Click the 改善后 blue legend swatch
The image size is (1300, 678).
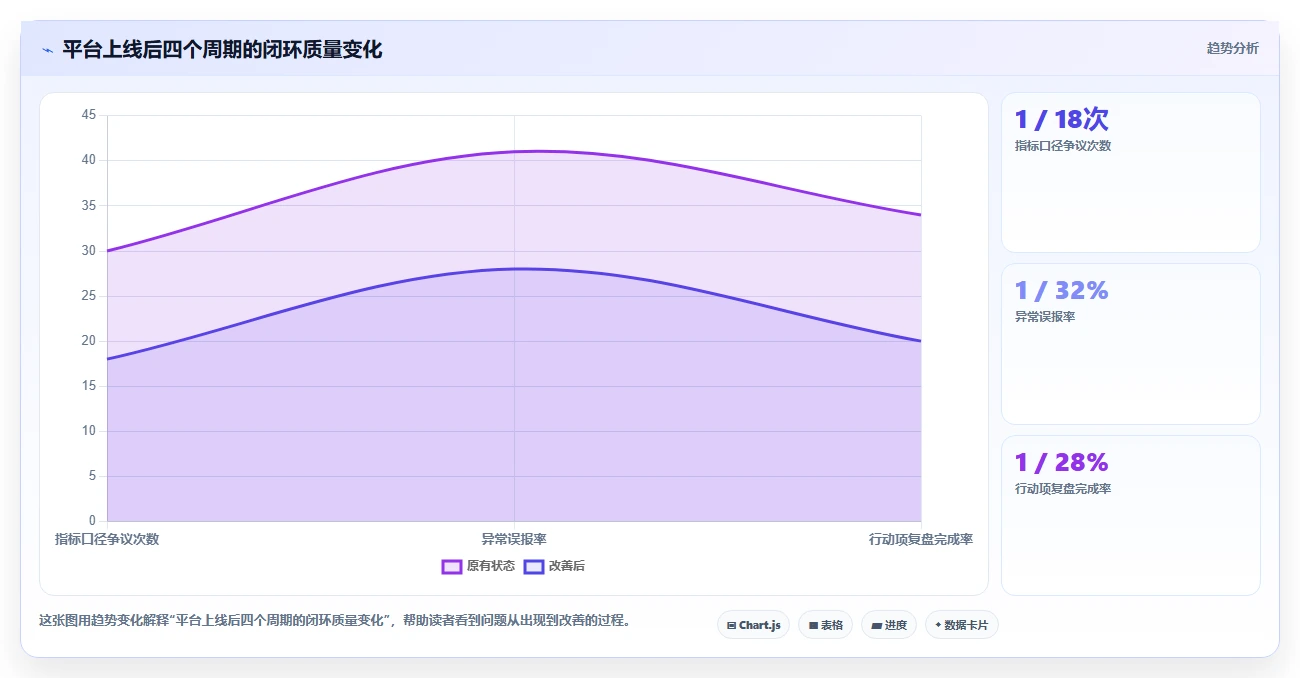[534, 567]
